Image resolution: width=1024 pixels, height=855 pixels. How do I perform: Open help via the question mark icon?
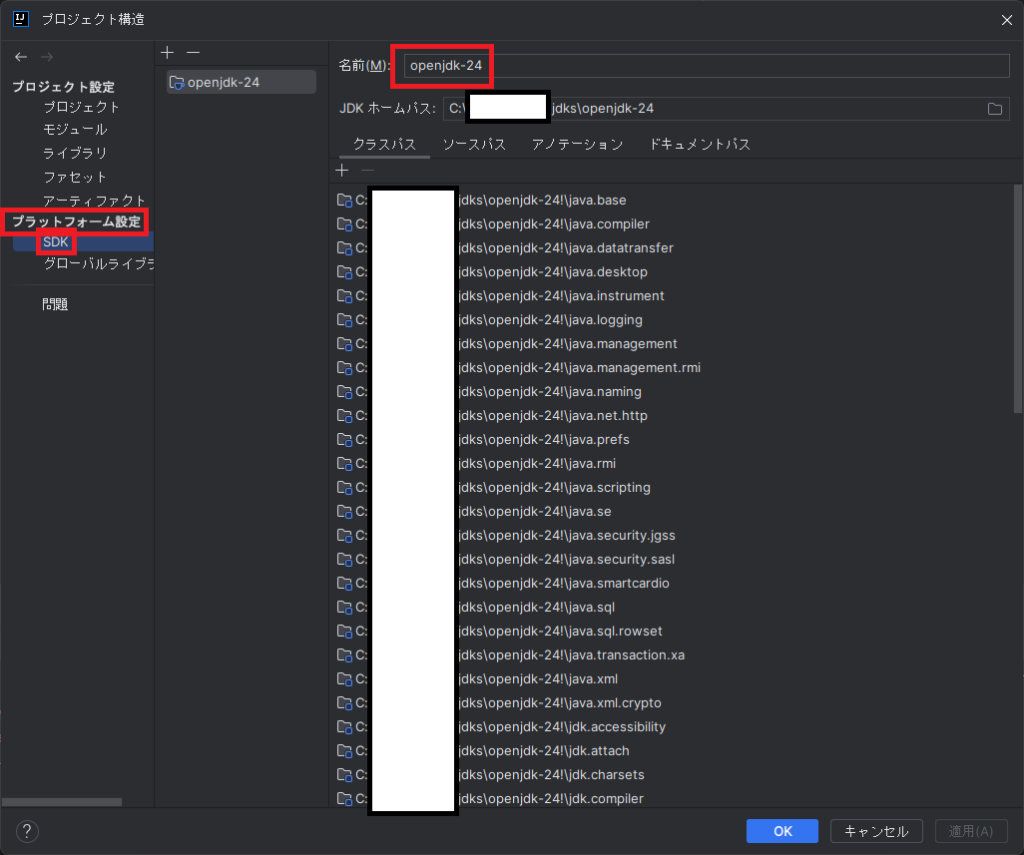(x=26, y=831)
